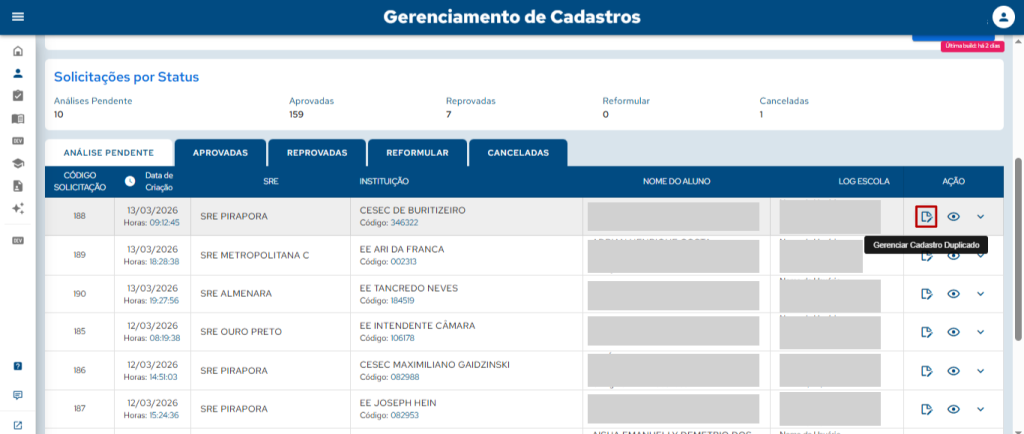Screen dimensions: 1024x434
Task: Click the user profile avatar icon
Action: point(1003,17)
